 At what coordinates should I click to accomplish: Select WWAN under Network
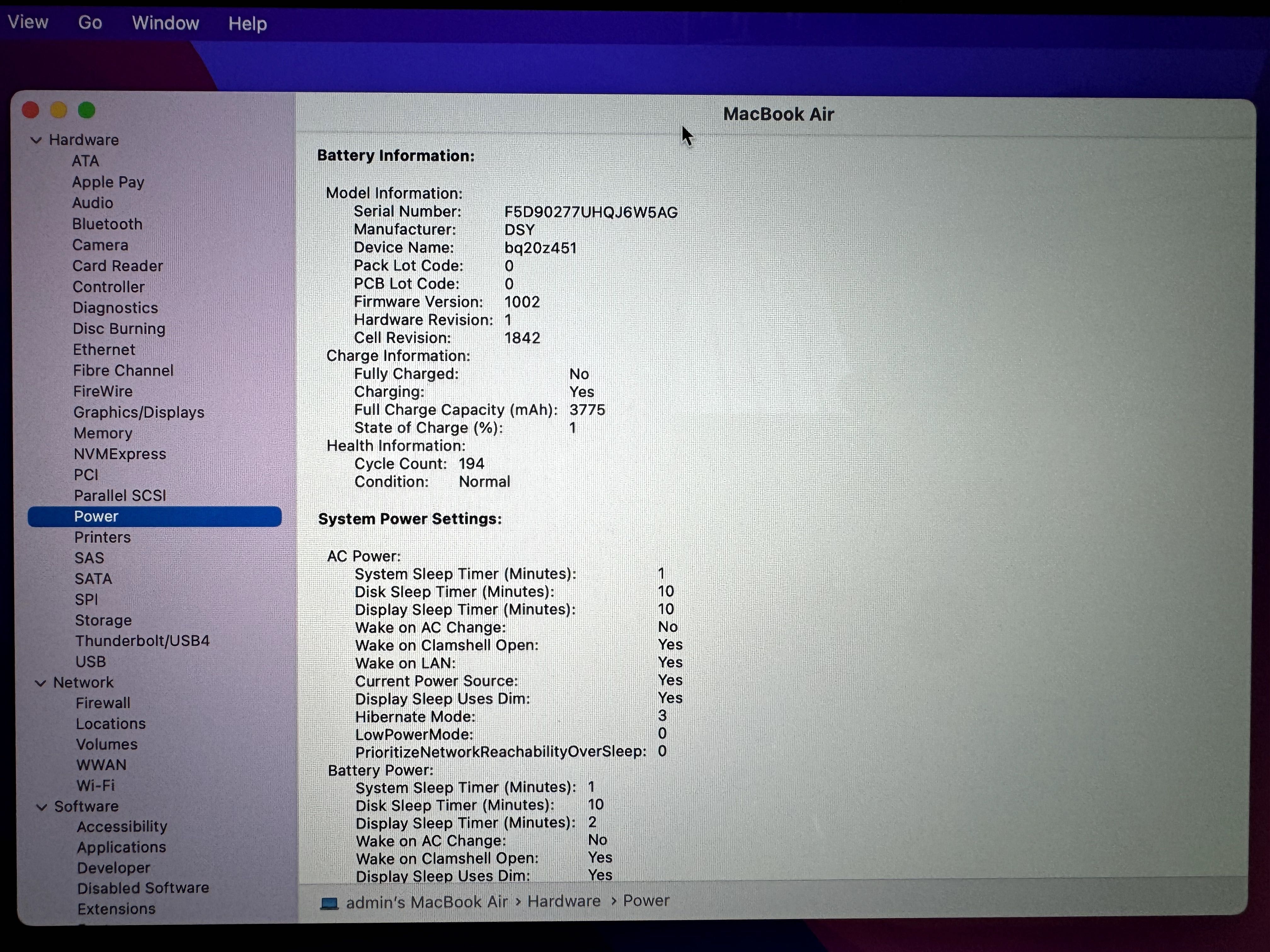101,766
